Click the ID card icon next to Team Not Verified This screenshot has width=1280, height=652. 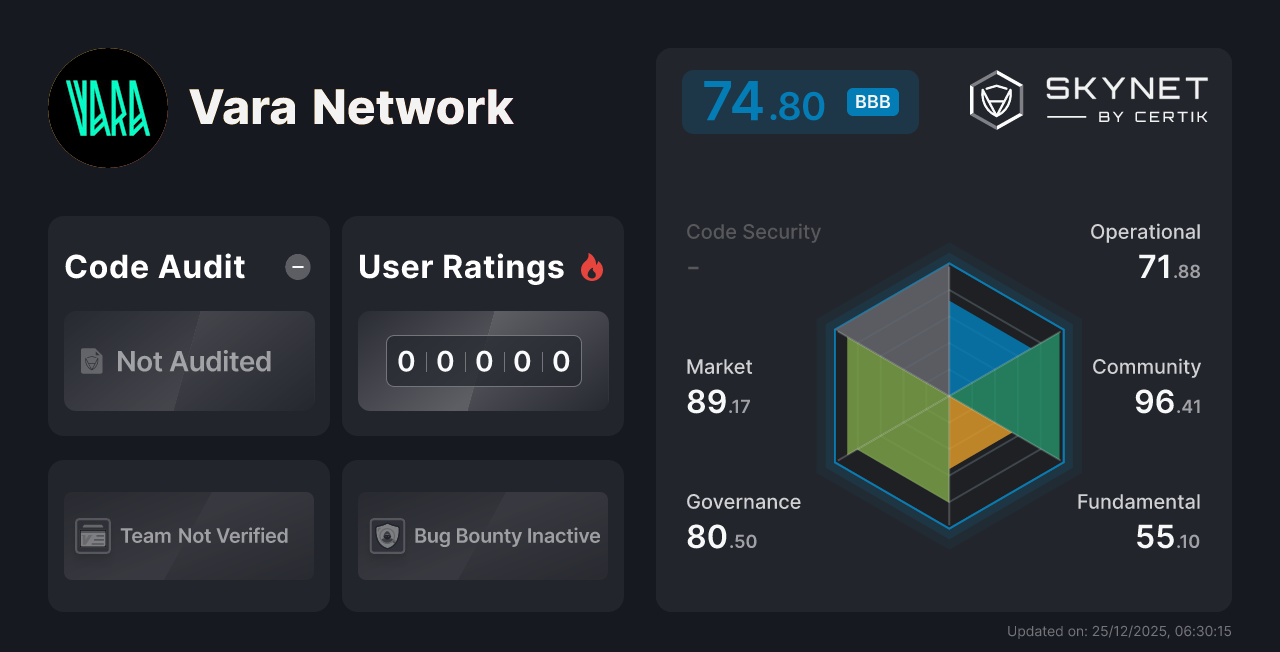[92, 536]
